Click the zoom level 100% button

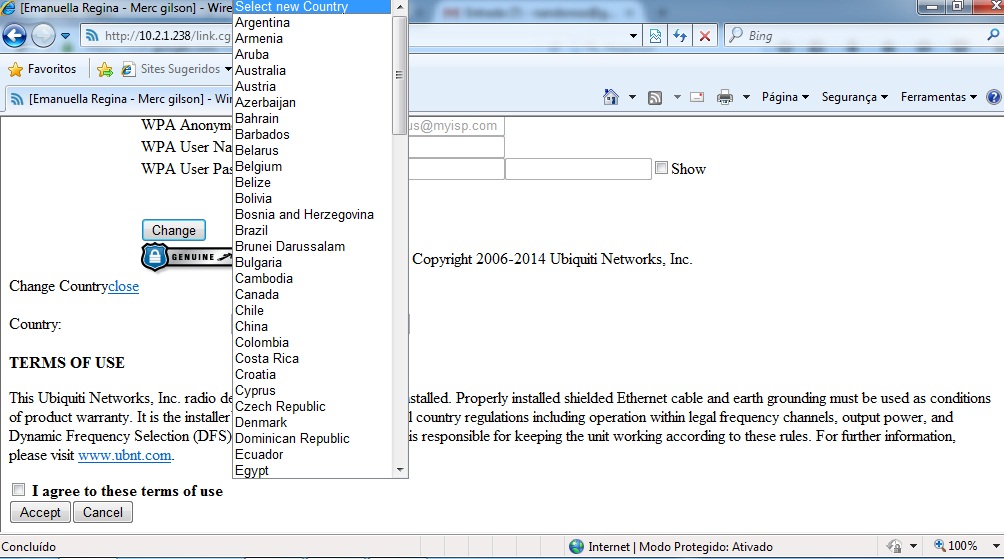pyautogui.click(x=955, y=546)
